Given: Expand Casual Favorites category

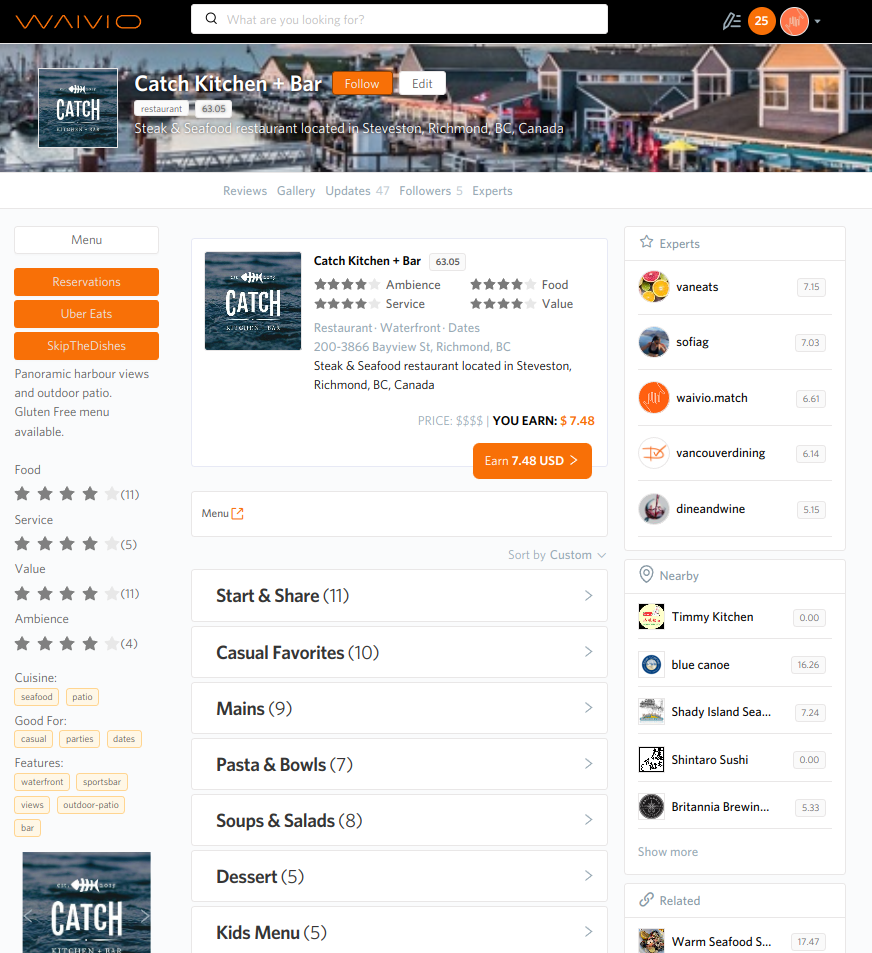Looking at the screenshot, I should pyautogui.click(x=399, y=652).
